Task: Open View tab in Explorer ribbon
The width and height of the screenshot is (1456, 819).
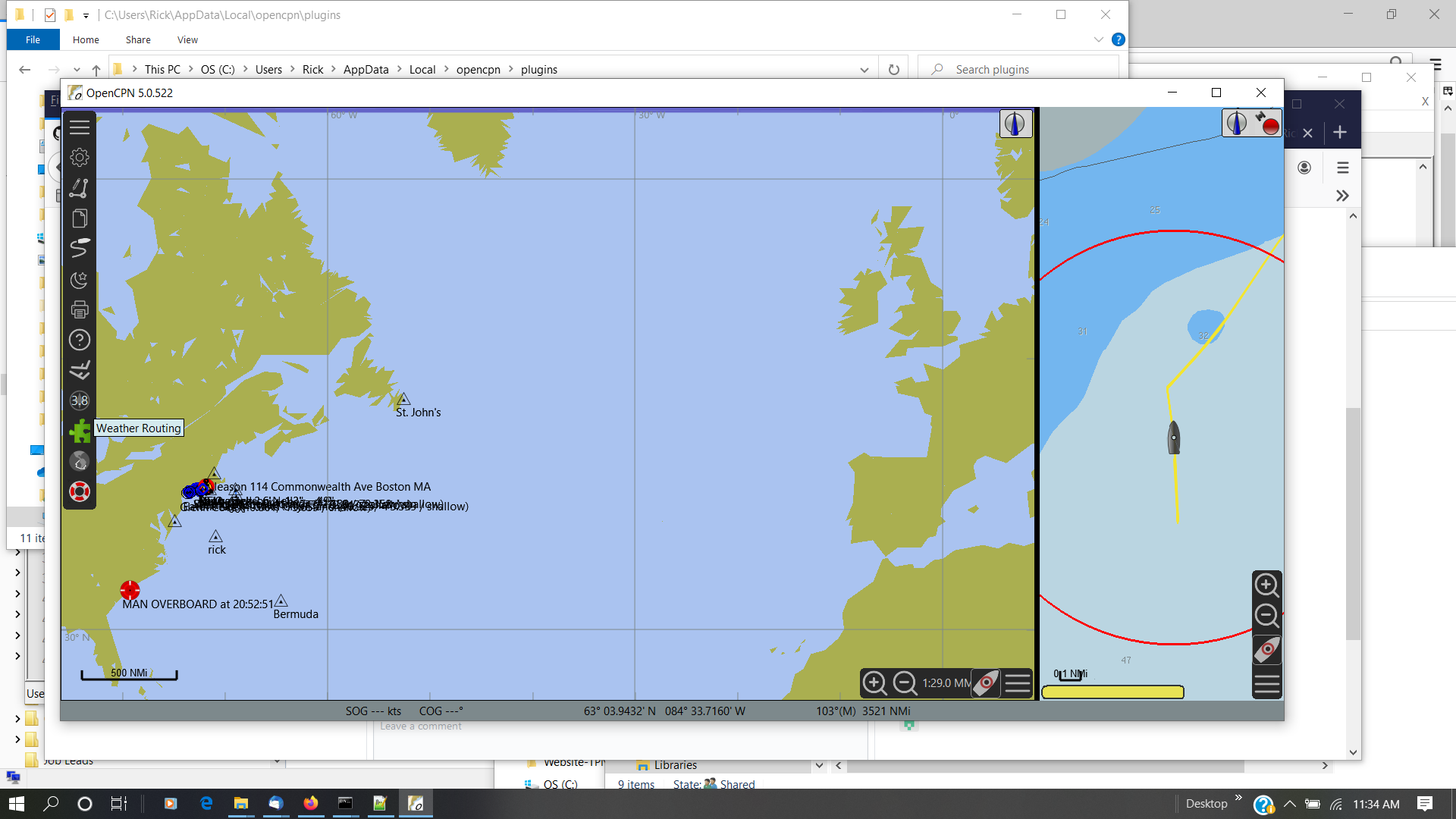Action: tap(187, 39)
